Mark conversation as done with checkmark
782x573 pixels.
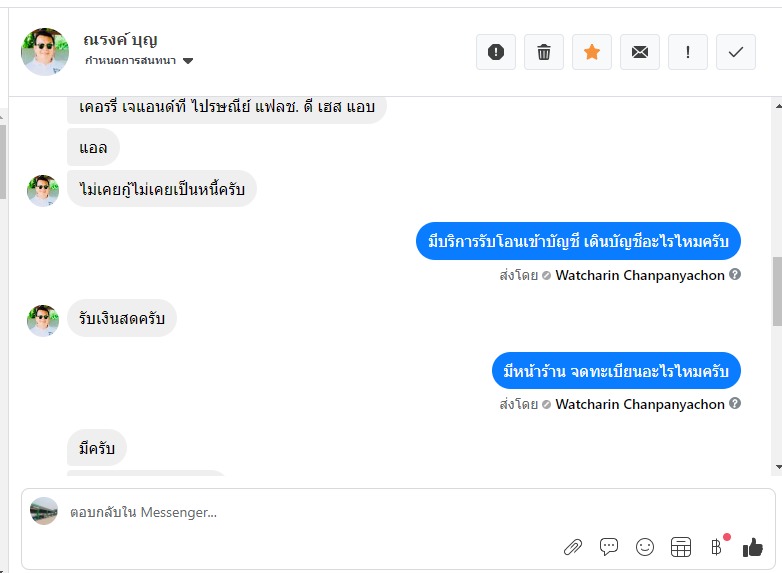pyautogui.click(x=736, y=52)
